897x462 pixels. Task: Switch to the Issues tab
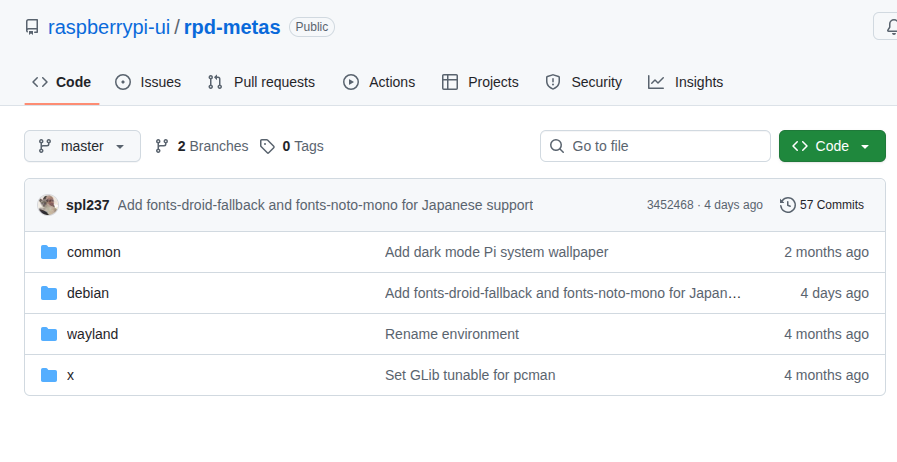[x=148, y=82]
